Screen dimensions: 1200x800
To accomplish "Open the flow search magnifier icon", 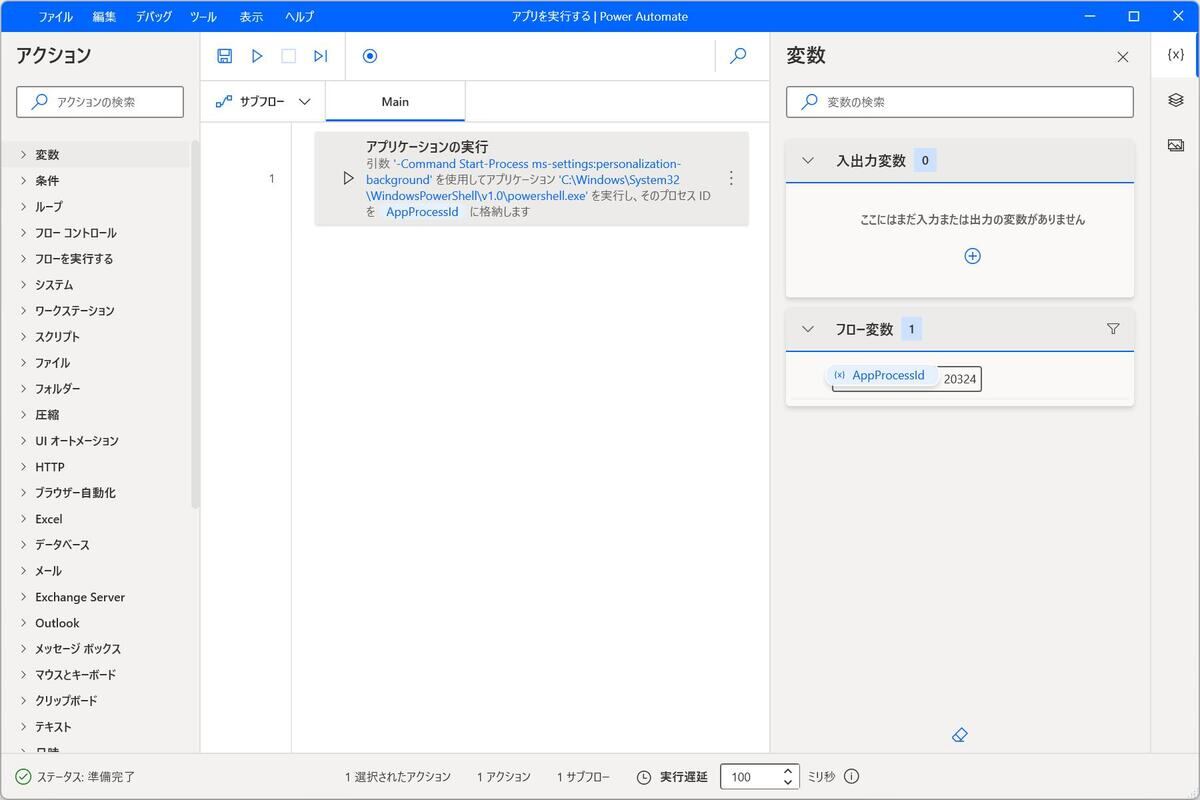I will [x=738, y=56].
